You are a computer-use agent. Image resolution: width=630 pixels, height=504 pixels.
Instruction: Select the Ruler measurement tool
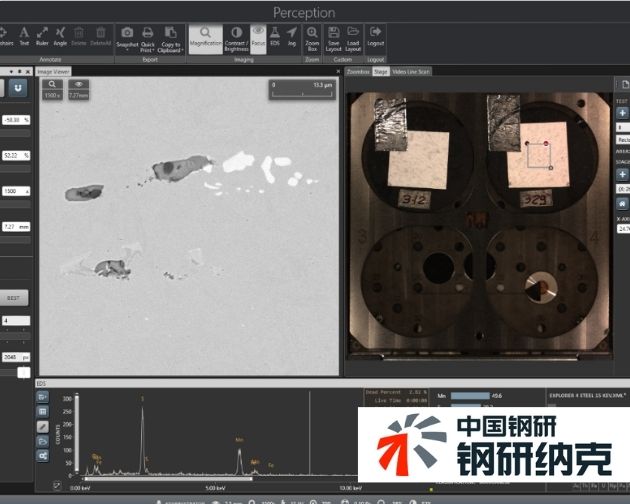pos(42,36)
